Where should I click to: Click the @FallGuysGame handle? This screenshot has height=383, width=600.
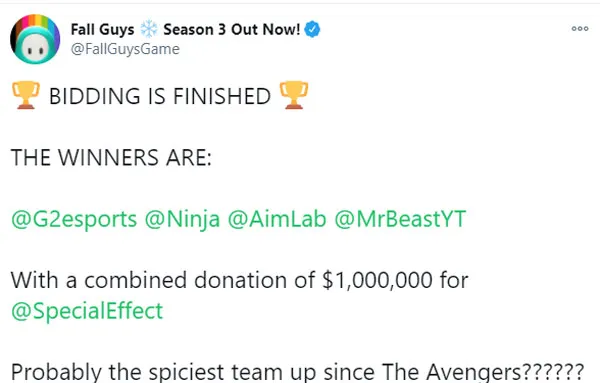click(x=125, y=49)
